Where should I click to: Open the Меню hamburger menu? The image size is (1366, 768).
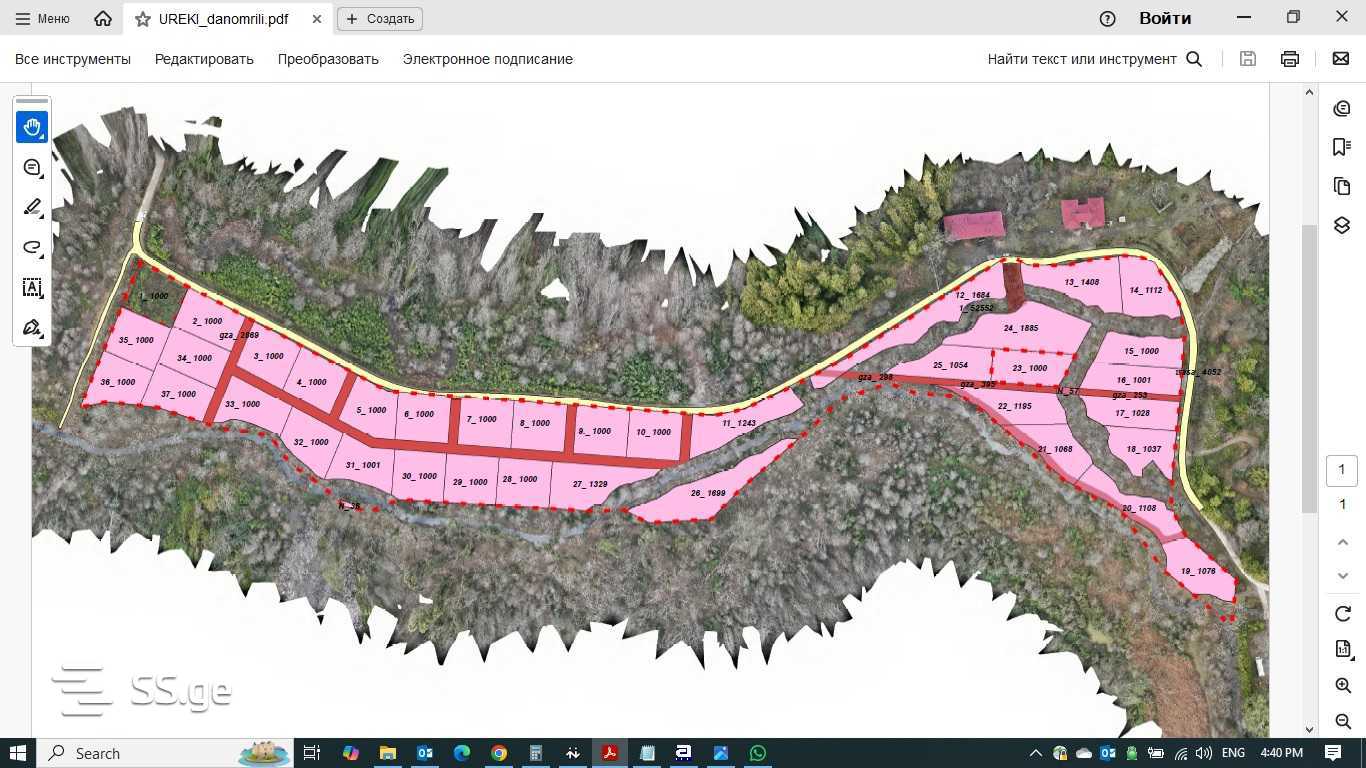tap(42, 19)
